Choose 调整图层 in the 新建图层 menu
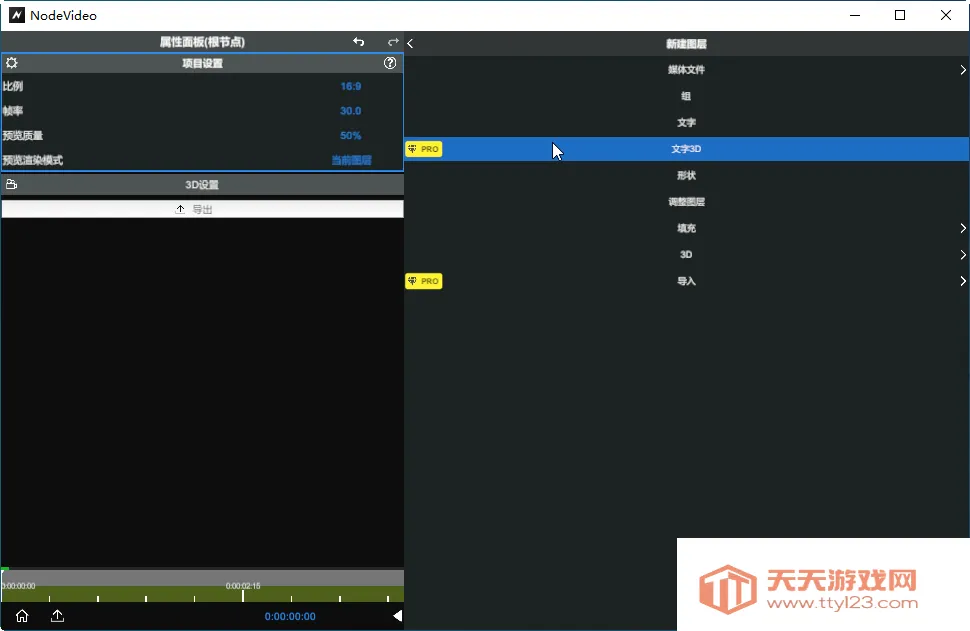The image size is (970, 631). pyautogui.click(x=686, y=201)
